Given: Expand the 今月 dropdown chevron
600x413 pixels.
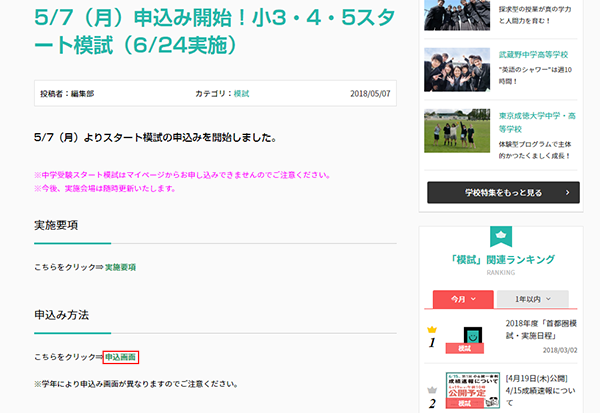Looking at the screenshot, I should click(x=474, y=299).
